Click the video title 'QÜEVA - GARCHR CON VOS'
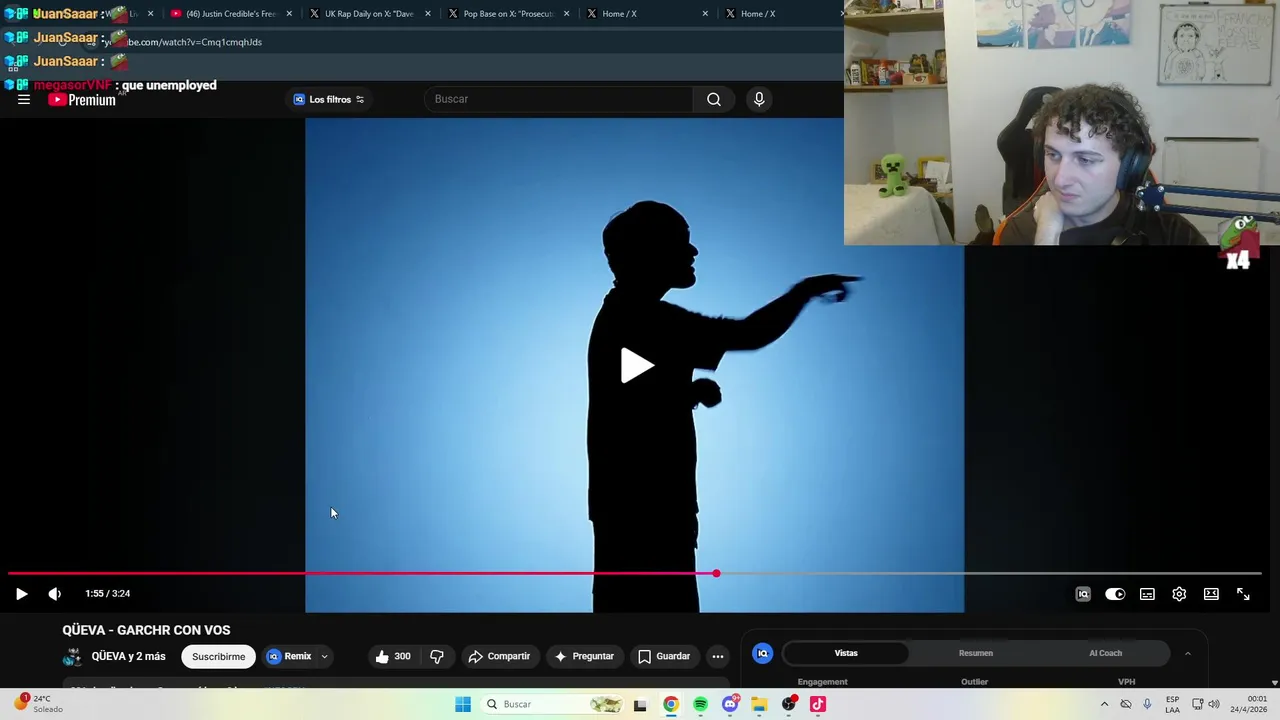 pyautogui.click(x=146, y=630)
